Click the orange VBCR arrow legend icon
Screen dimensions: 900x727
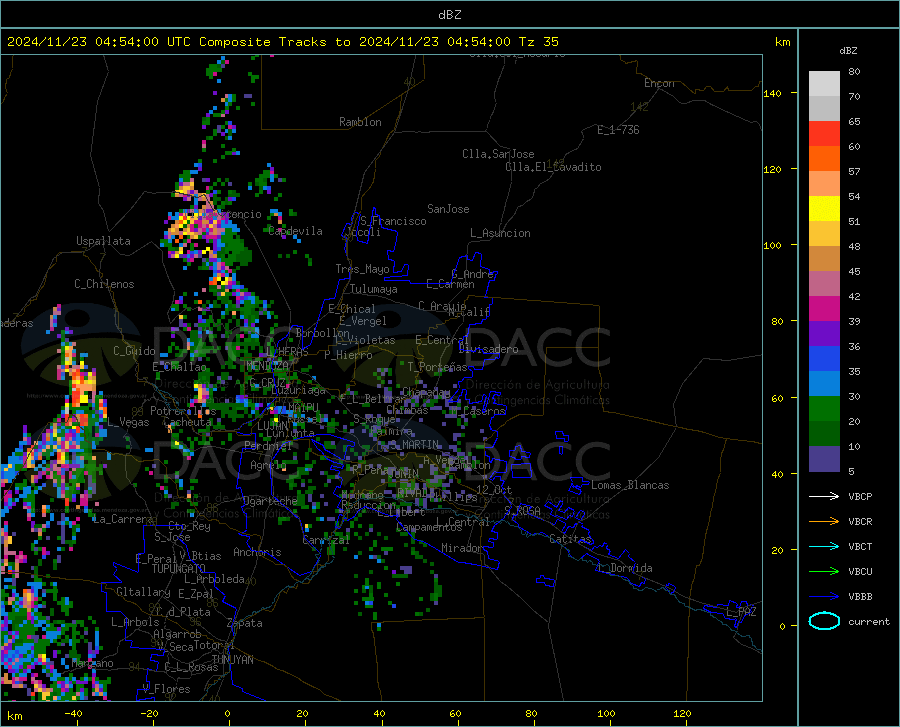(824, 522)
